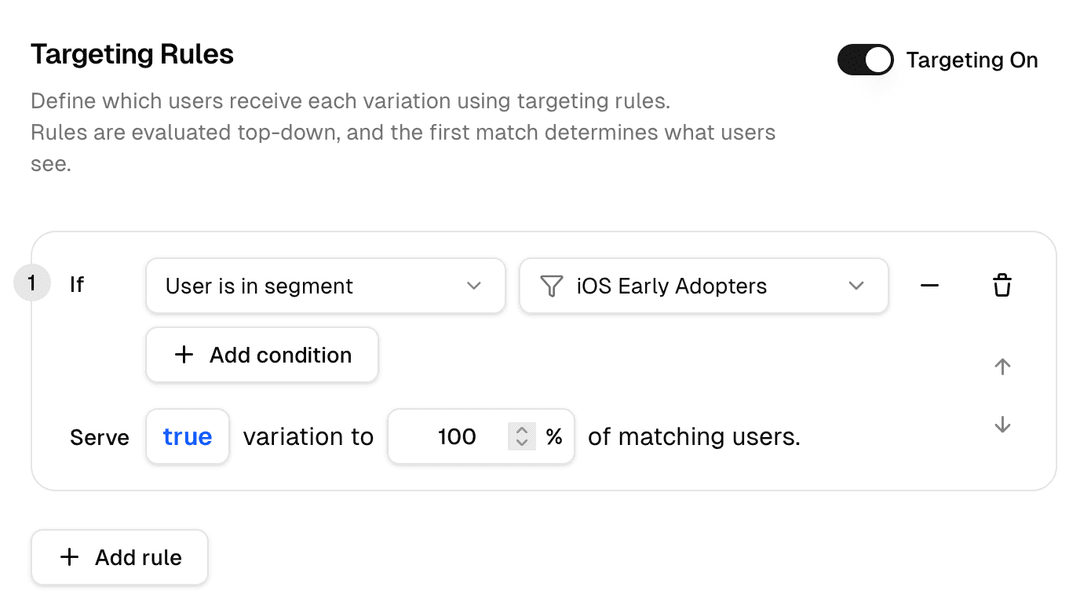The width and height of the screenshot is (1080, 609).
Task: Delete rule 1 using the trash icon
Action: tap(1002, 285)
